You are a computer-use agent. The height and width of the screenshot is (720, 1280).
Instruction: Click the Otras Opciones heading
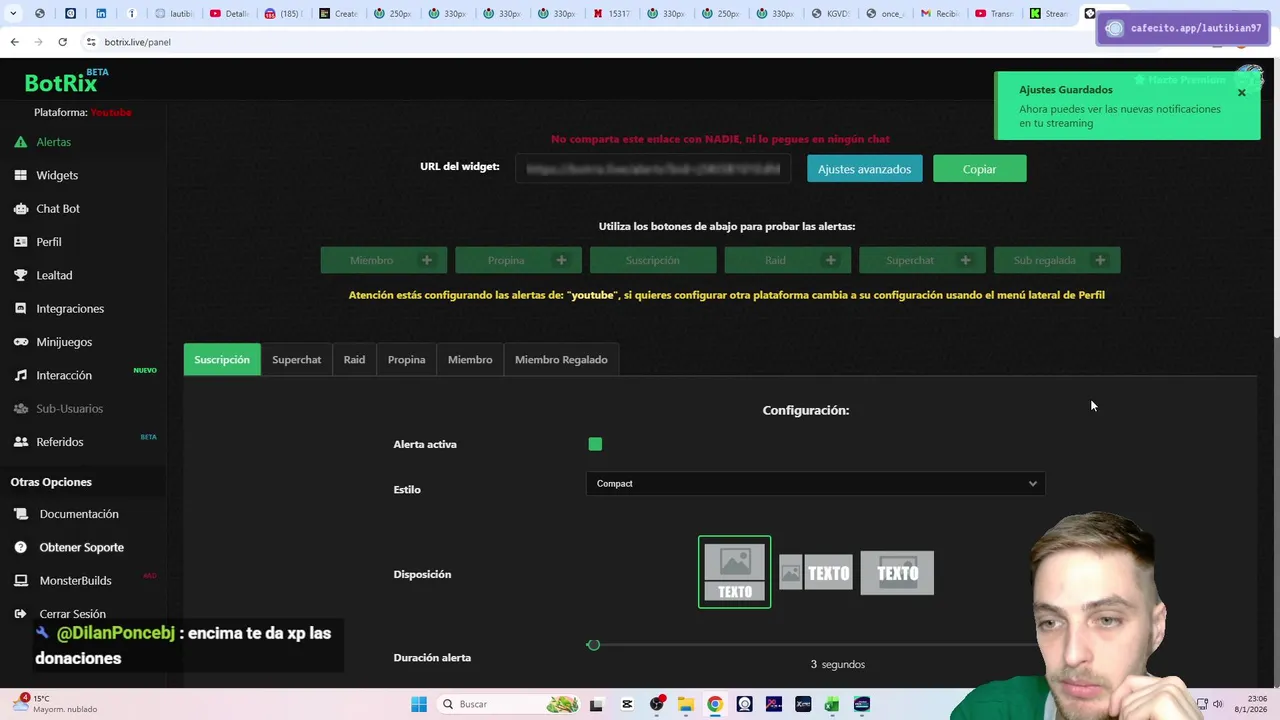51,482
